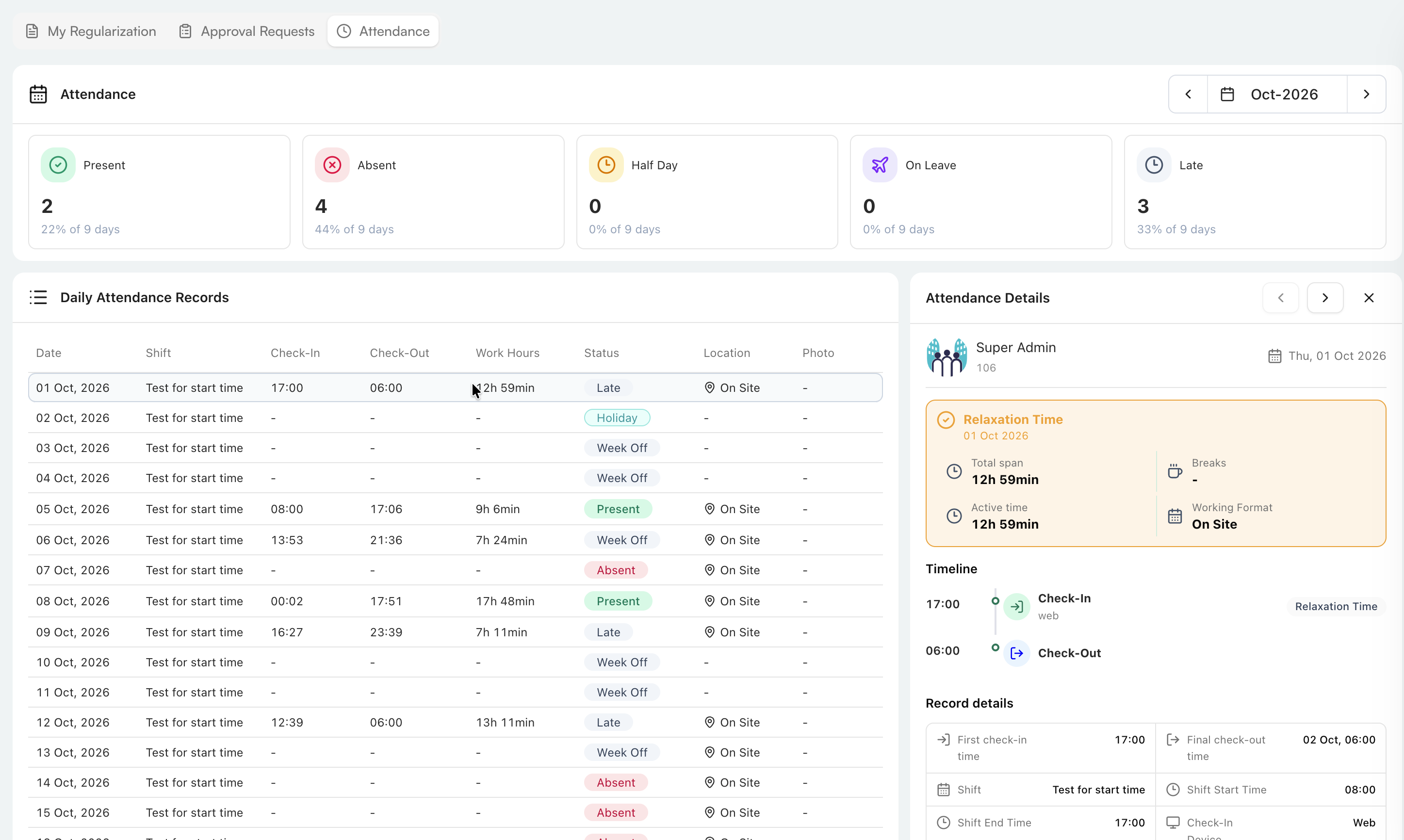Click the Attendance header calendar icon

38,94
